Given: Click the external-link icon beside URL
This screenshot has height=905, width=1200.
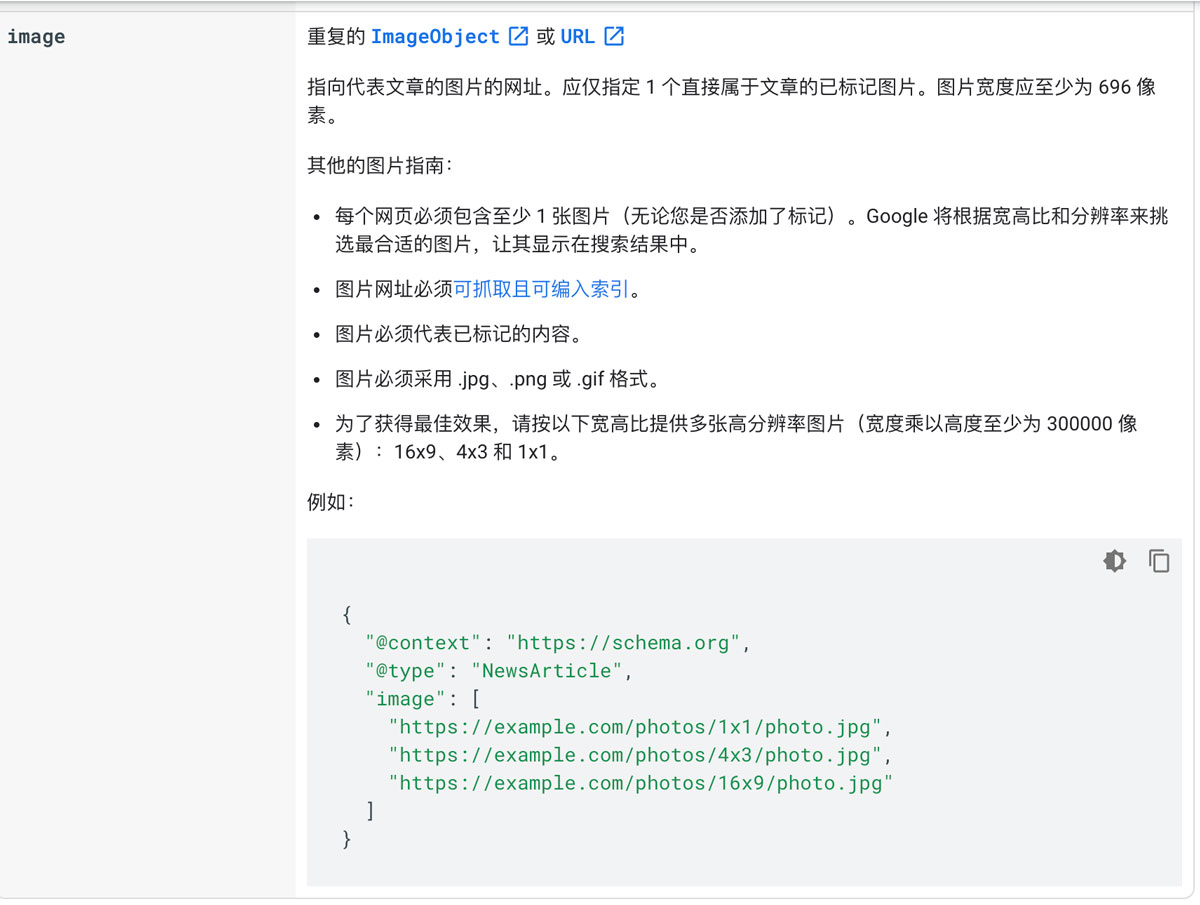Looking at the screenshot, I should pos(614,36).
